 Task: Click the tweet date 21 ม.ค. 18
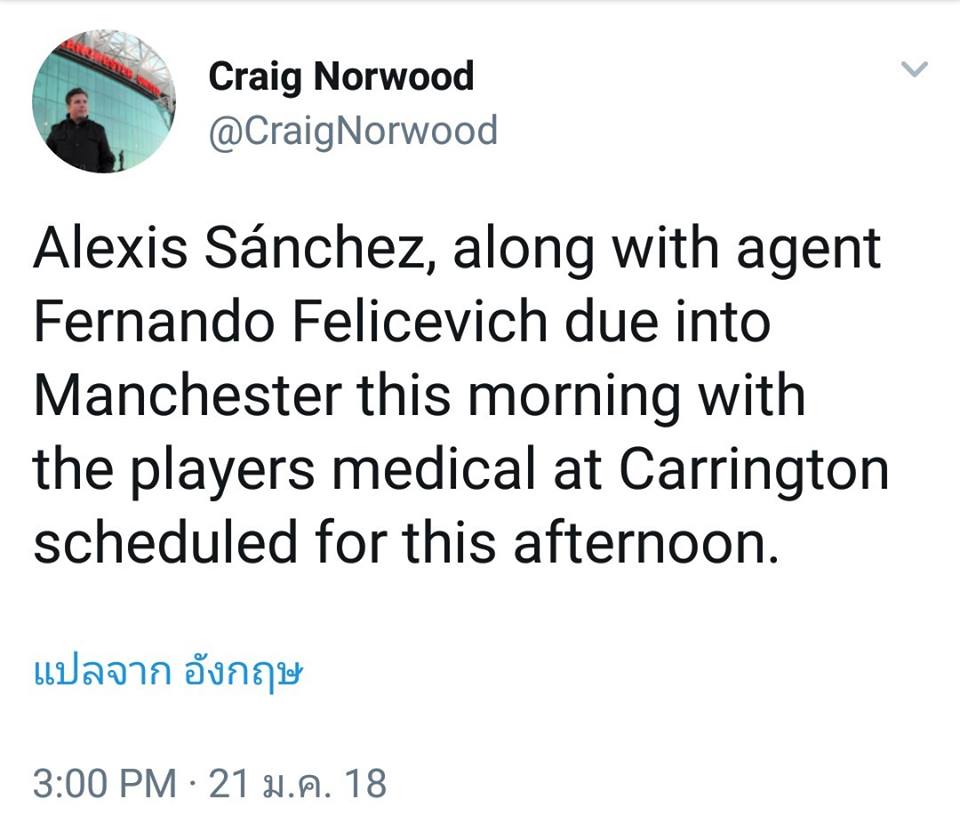tap(297, 783)
